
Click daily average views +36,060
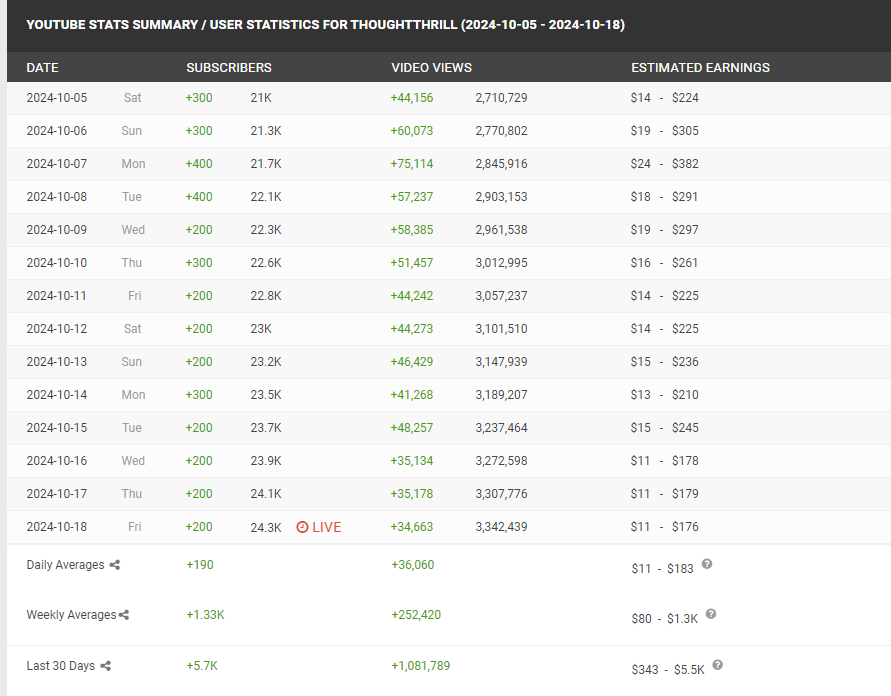[x=413, y=565]
